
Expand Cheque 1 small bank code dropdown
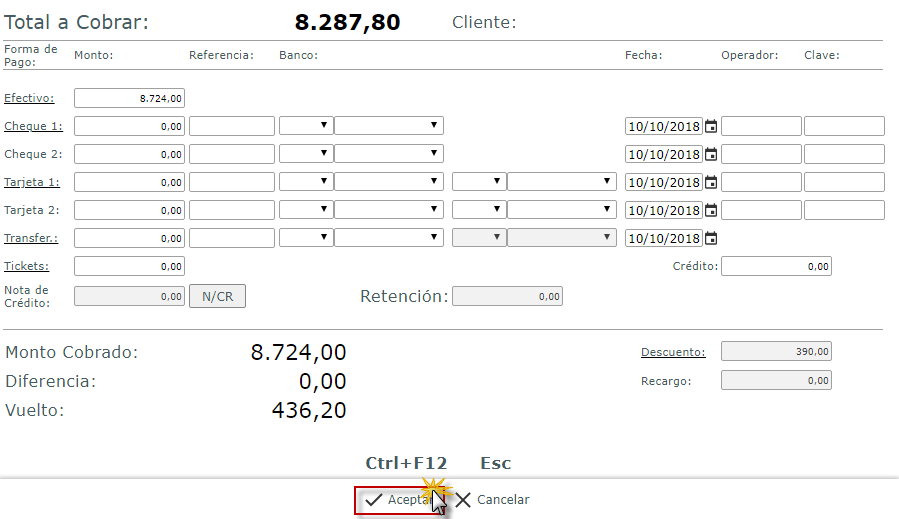[306, 126]
